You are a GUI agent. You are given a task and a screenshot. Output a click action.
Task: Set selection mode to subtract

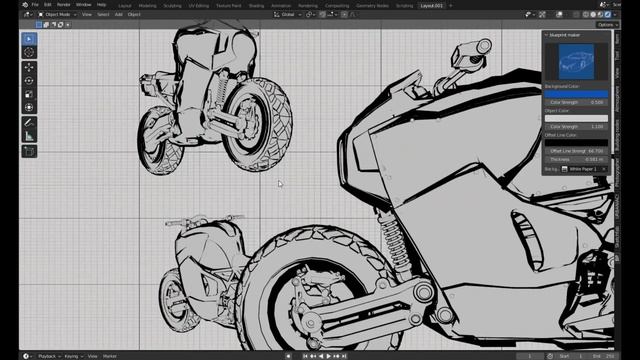(x=53, y=24)
